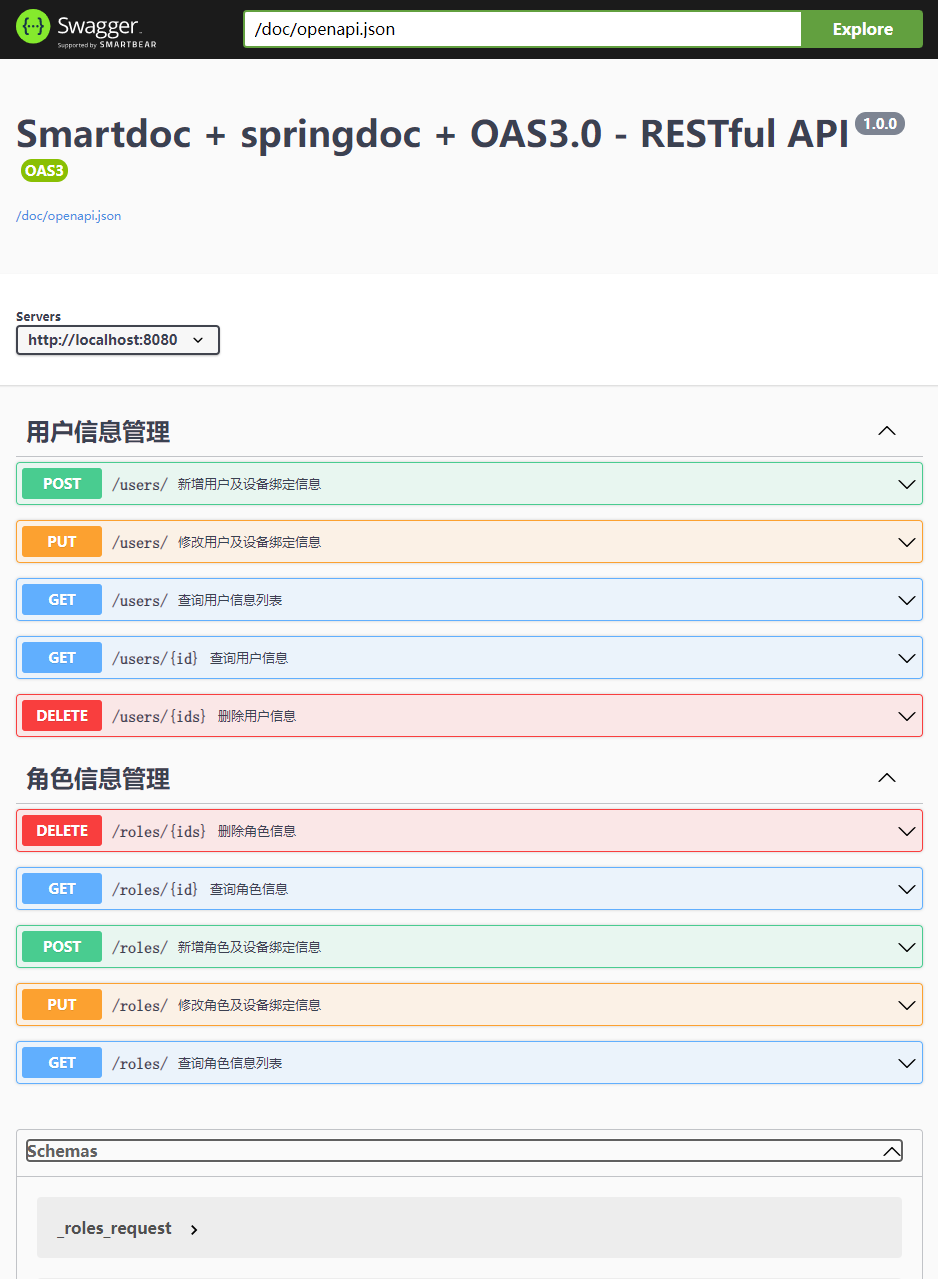
Task: Click GET badge for 查询用户信息列表
Action: tap(62, 600)
